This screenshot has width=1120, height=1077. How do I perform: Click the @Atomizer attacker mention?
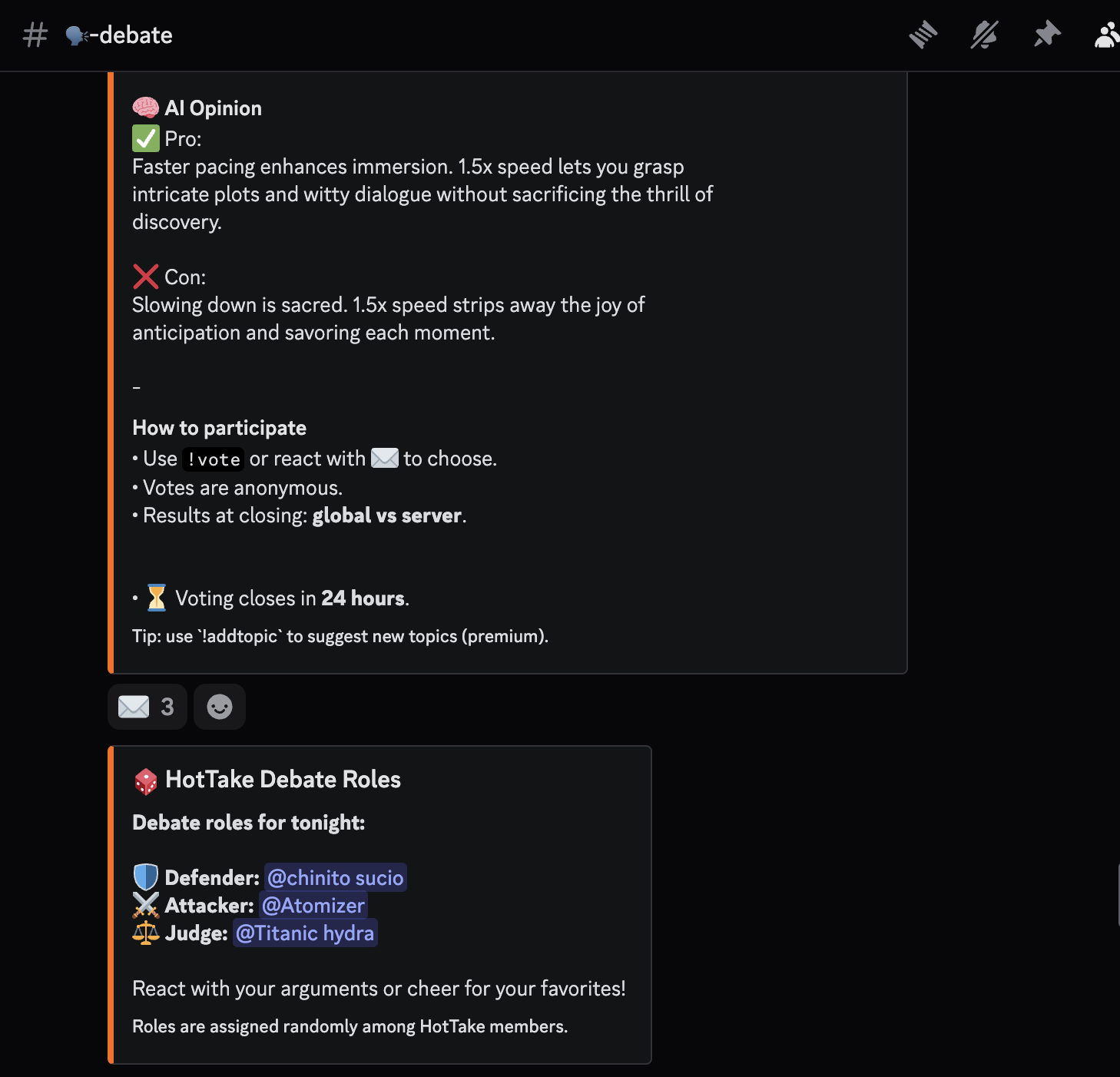click(x=313, y=906)
